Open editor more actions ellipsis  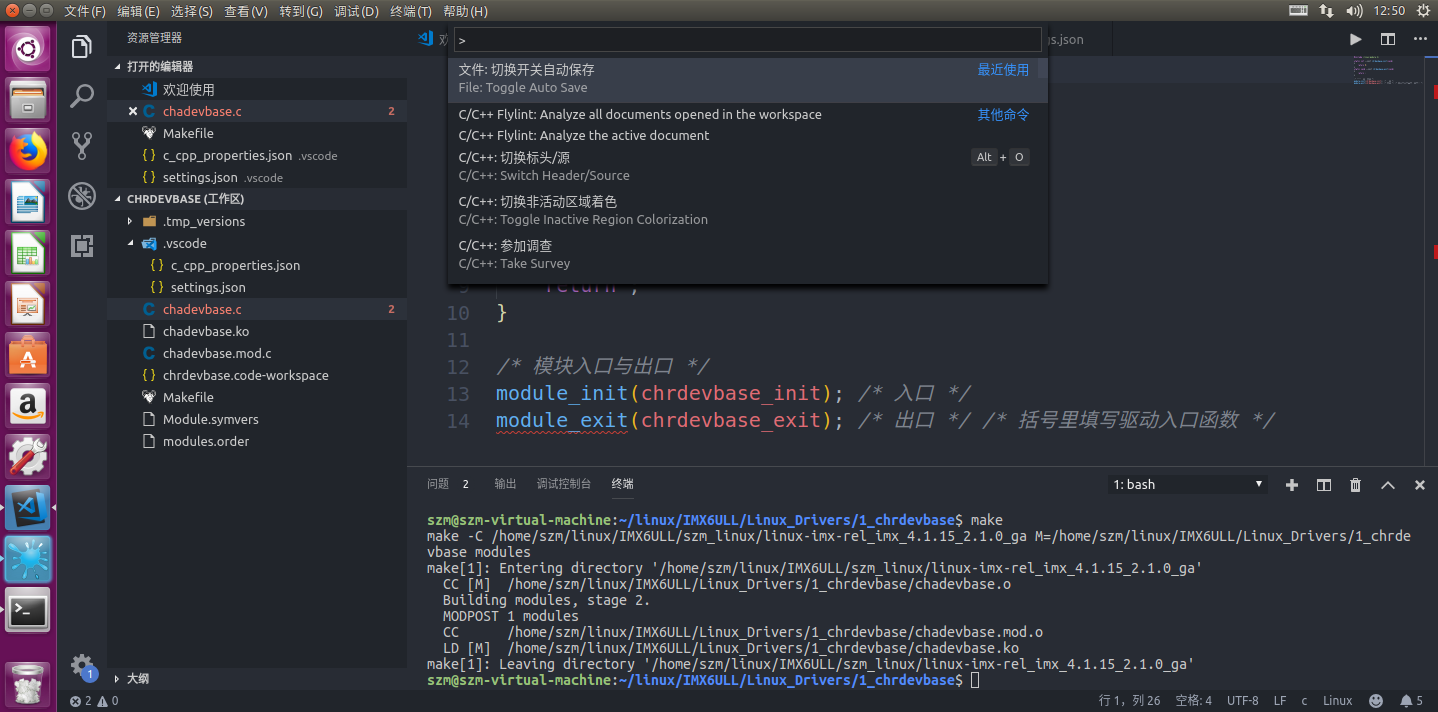(x=1420, y=39)
